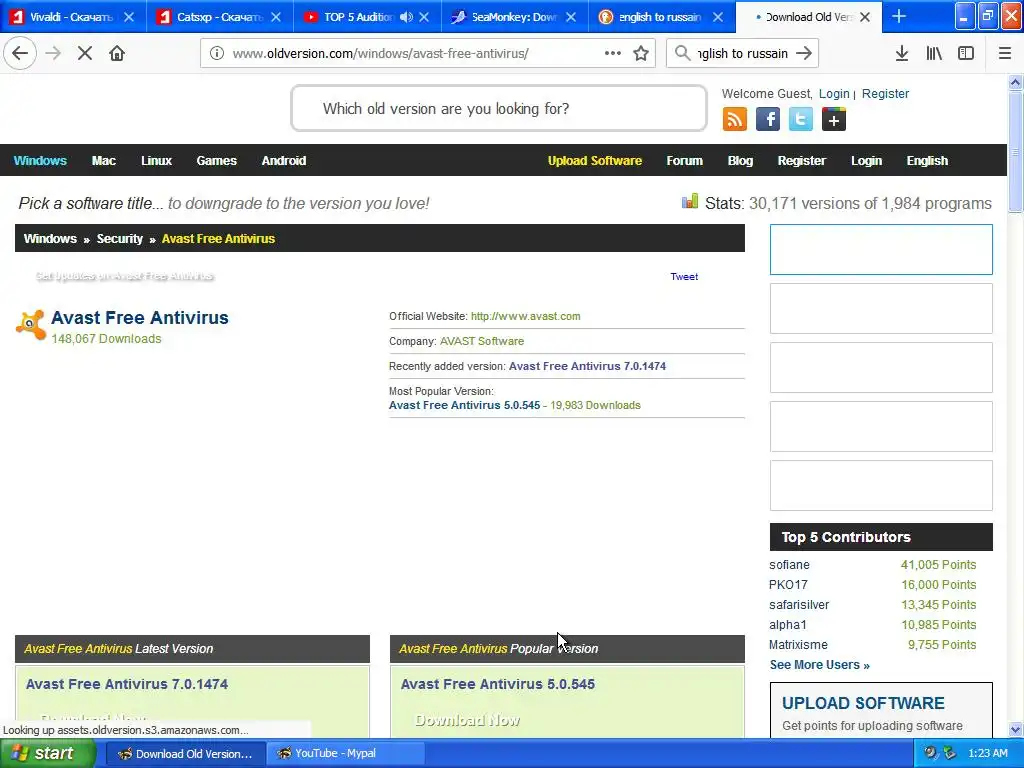This screenshot has width=1024, height=768.
Task: Open the Windows start button
Action: coord(46,754)
